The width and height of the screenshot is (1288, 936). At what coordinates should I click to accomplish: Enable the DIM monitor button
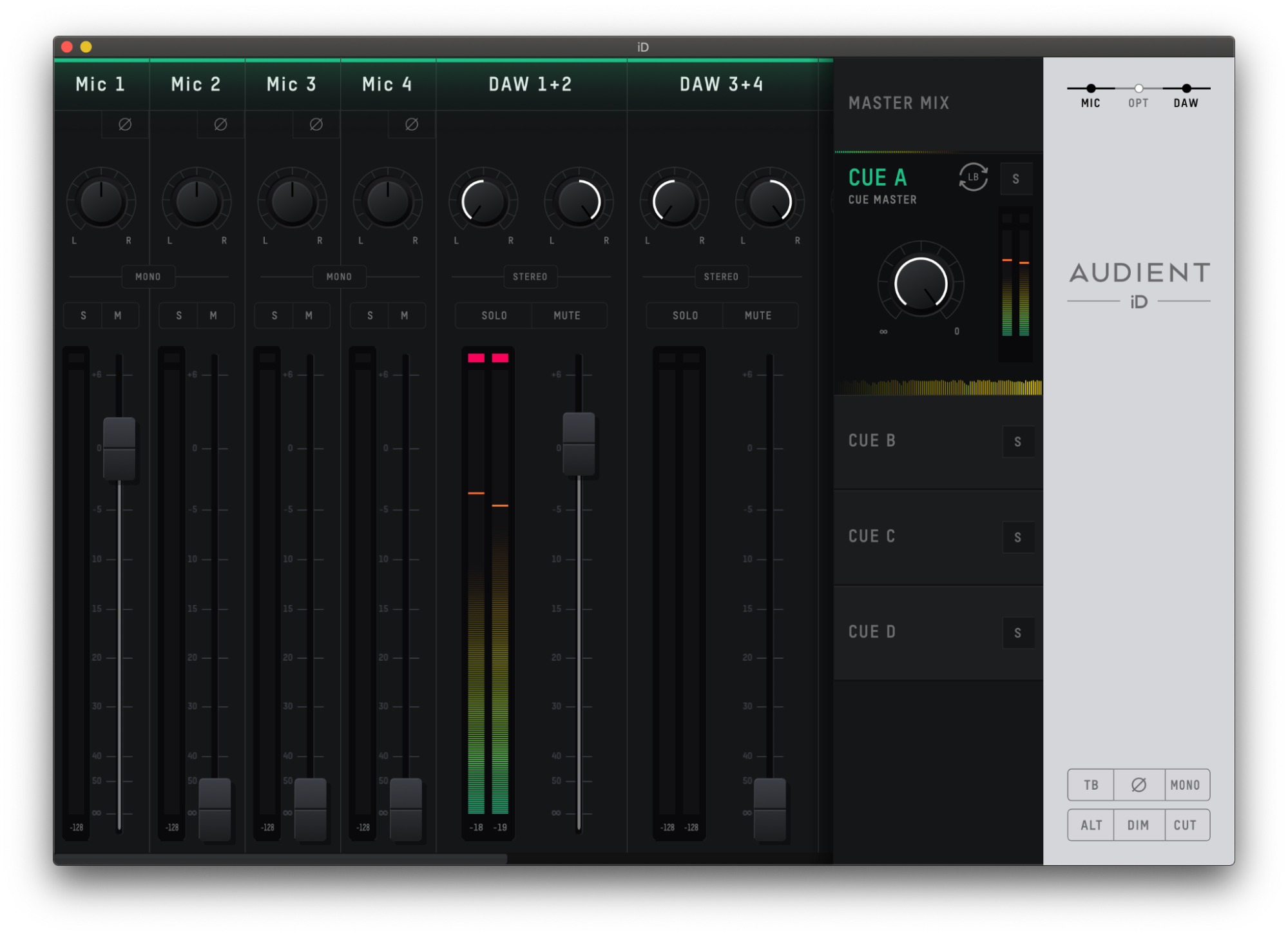pos(1139,824)
